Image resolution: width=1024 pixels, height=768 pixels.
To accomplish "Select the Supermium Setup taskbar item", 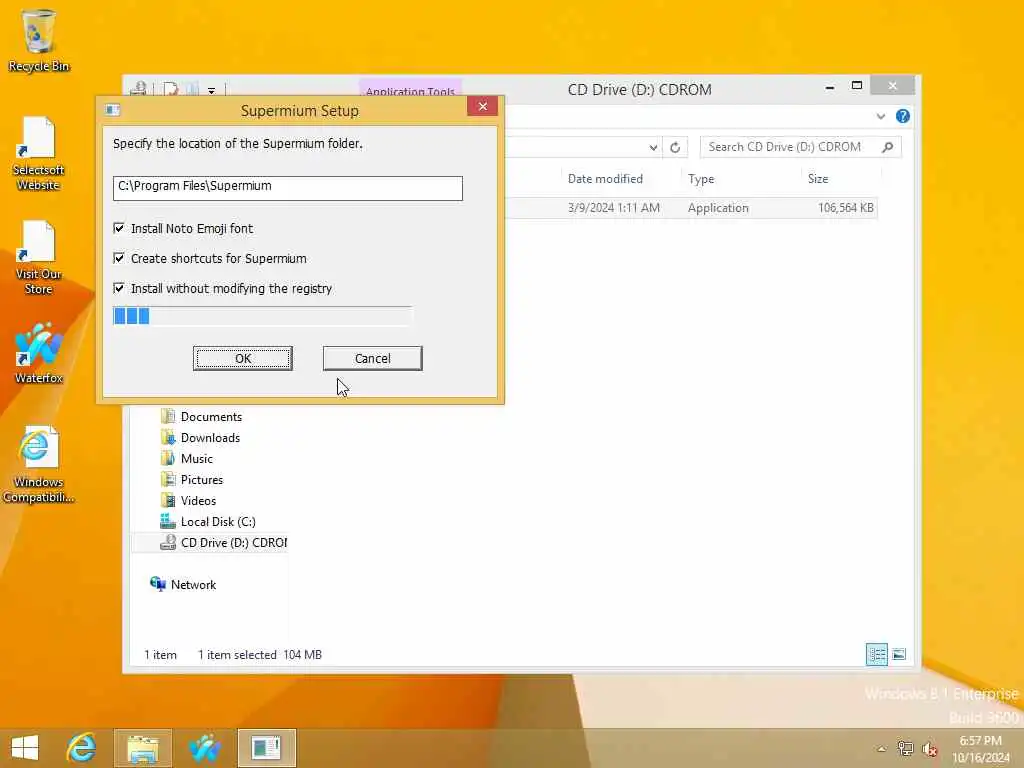I will 266,748.
